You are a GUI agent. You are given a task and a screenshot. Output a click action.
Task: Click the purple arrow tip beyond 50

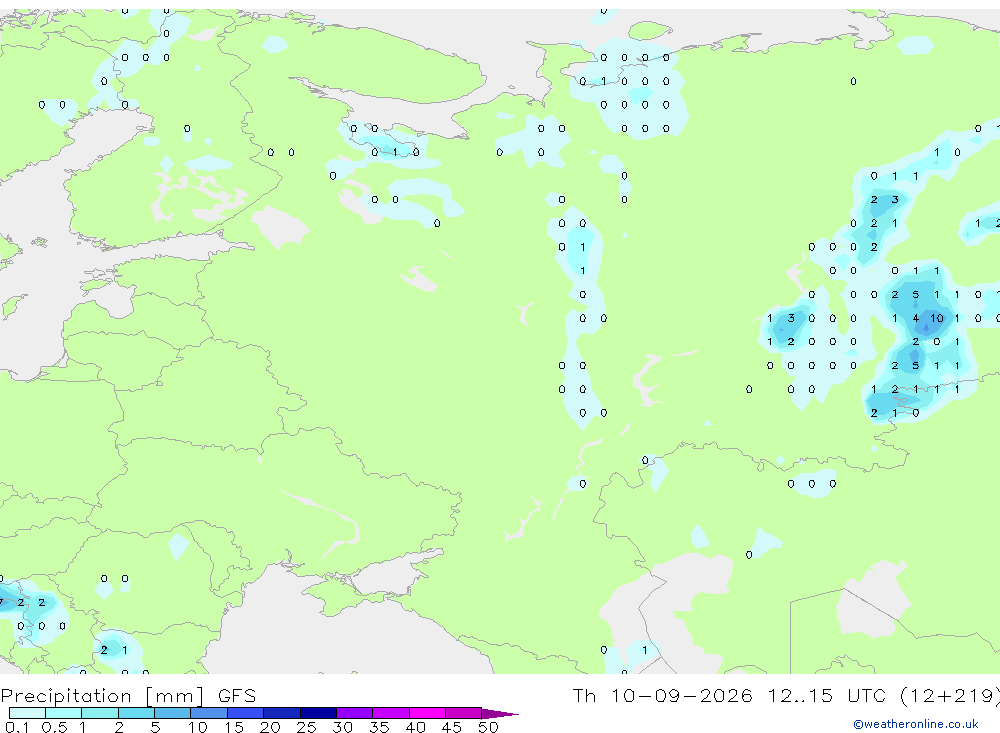click(501, 713)
